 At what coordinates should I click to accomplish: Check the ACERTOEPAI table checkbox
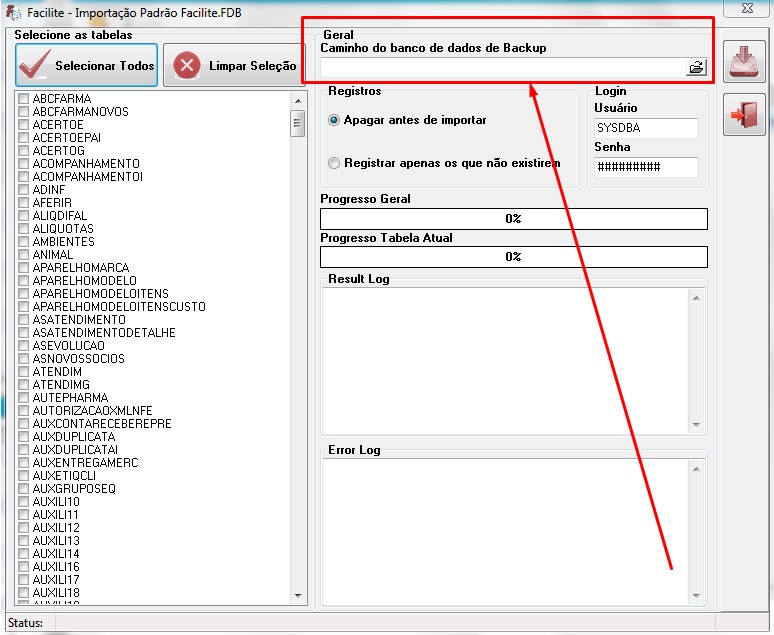coord(23,137)
